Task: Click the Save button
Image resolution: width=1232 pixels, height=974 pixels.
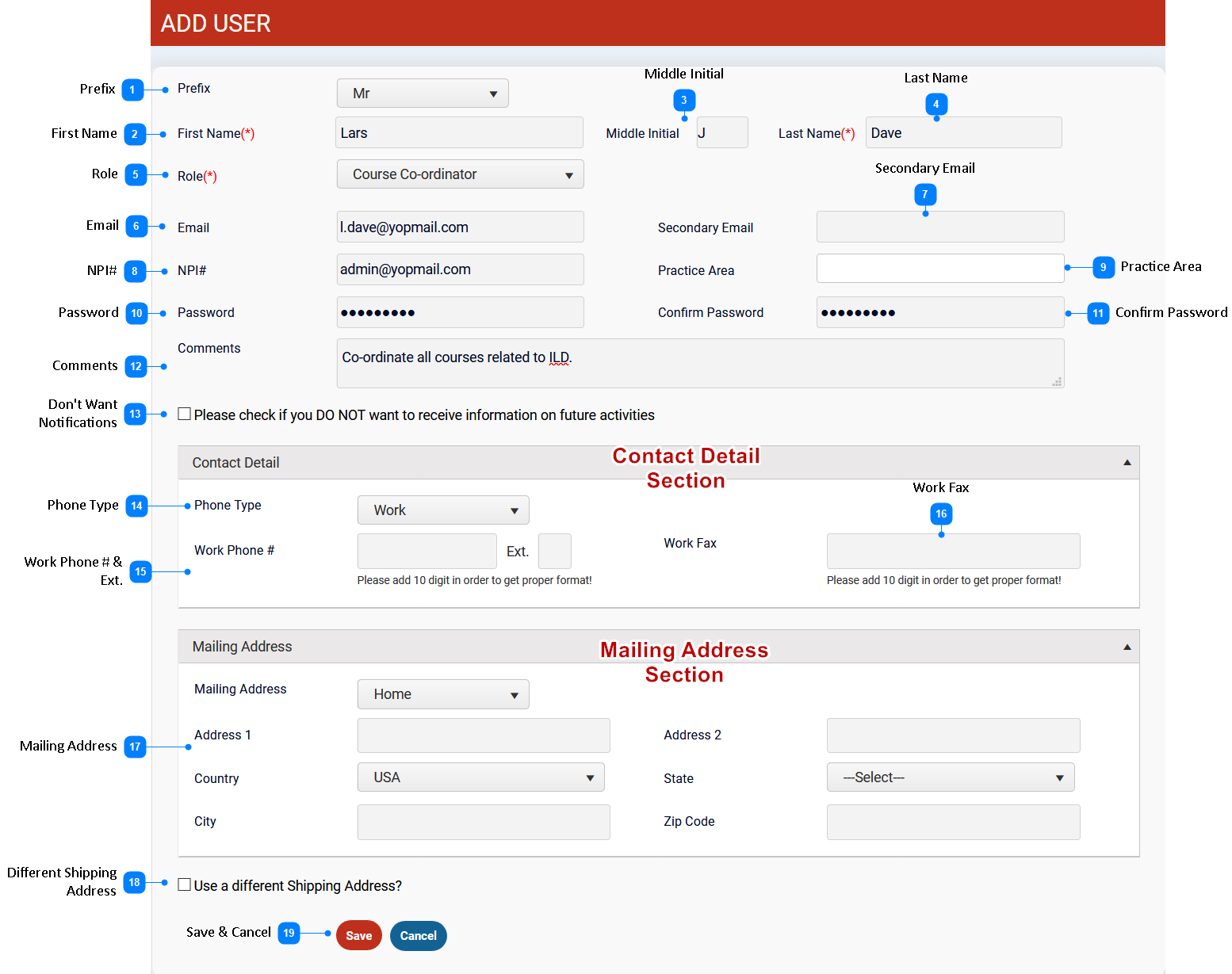Action: tap(358, 936)
